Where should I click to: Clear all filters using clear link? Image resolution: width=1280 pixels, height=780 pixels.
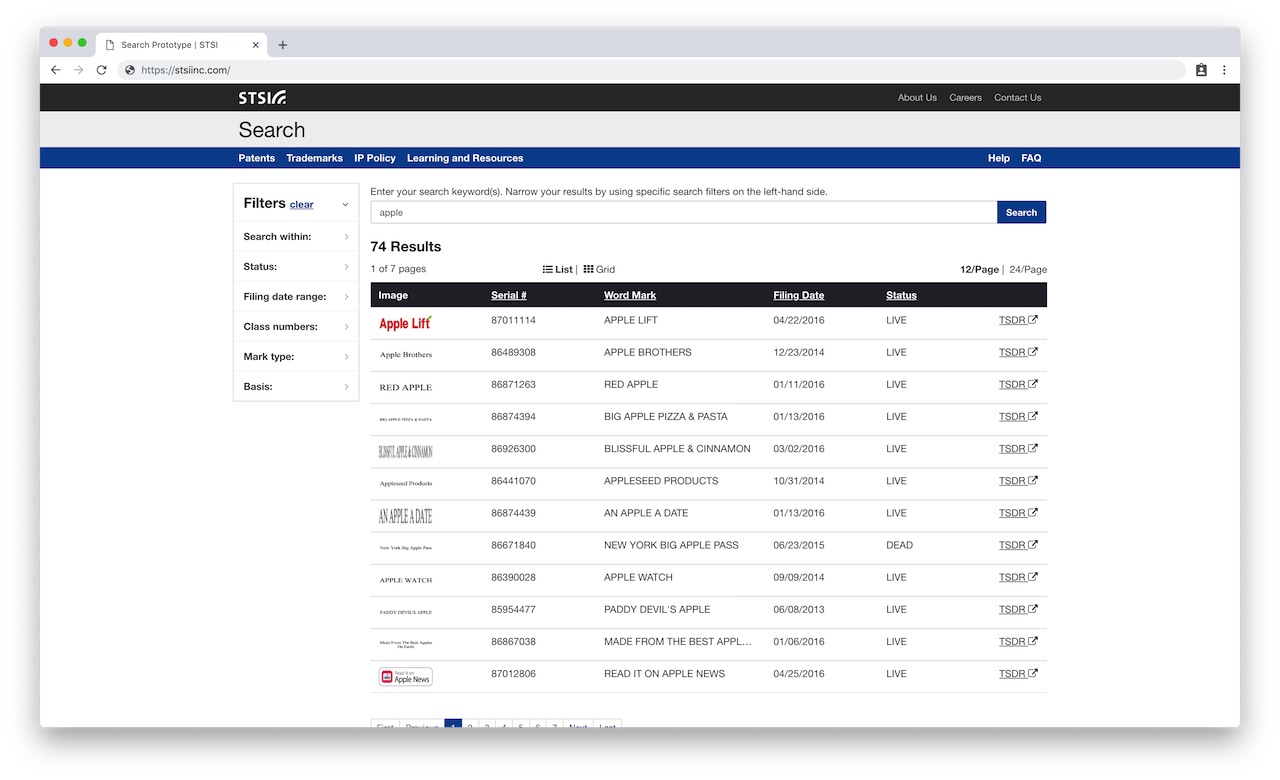[301, 205]
